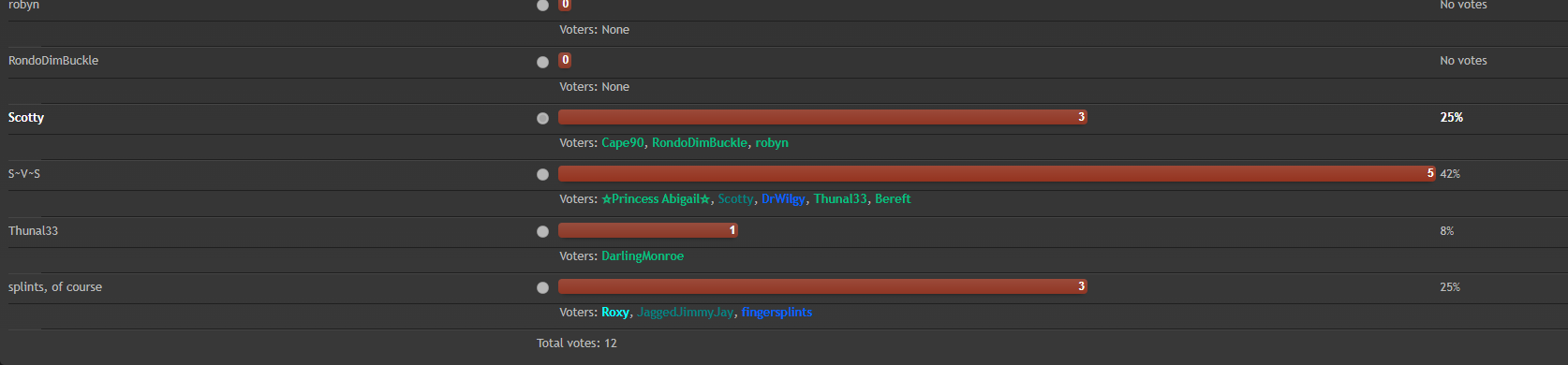Click Thunal33 1-vote result bar
1568x365 pixels.
(648, 230)
